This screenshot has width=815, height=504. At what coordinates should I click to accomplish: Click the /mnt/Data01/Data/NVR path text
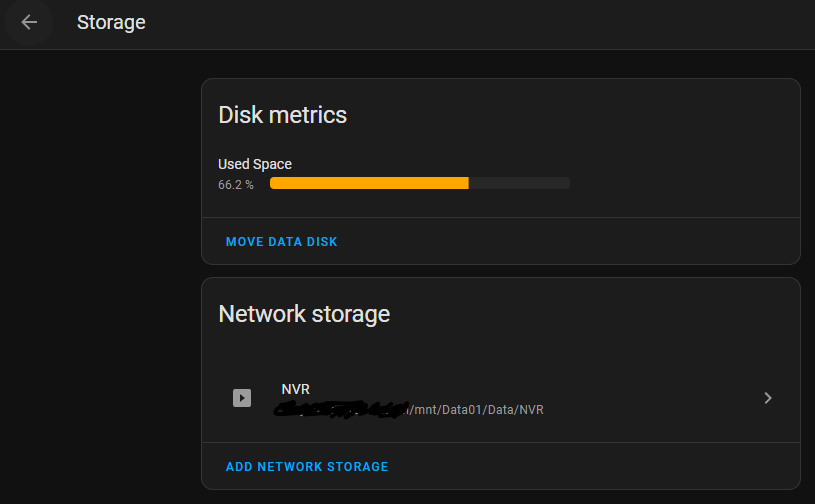point(479,410)
